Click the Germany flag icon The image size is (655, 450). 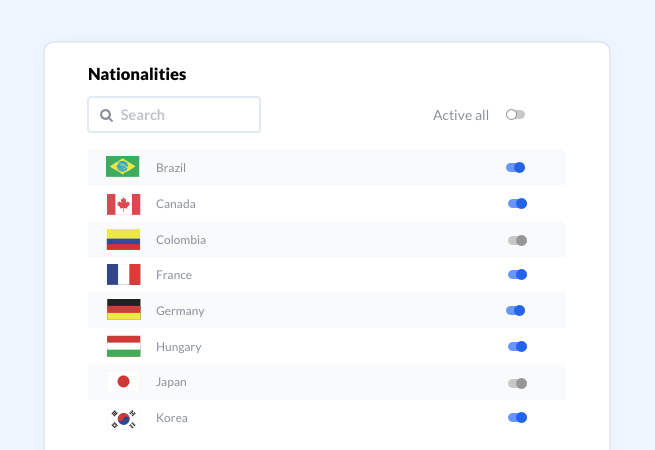pyautogui.click(x=124, y=309)
